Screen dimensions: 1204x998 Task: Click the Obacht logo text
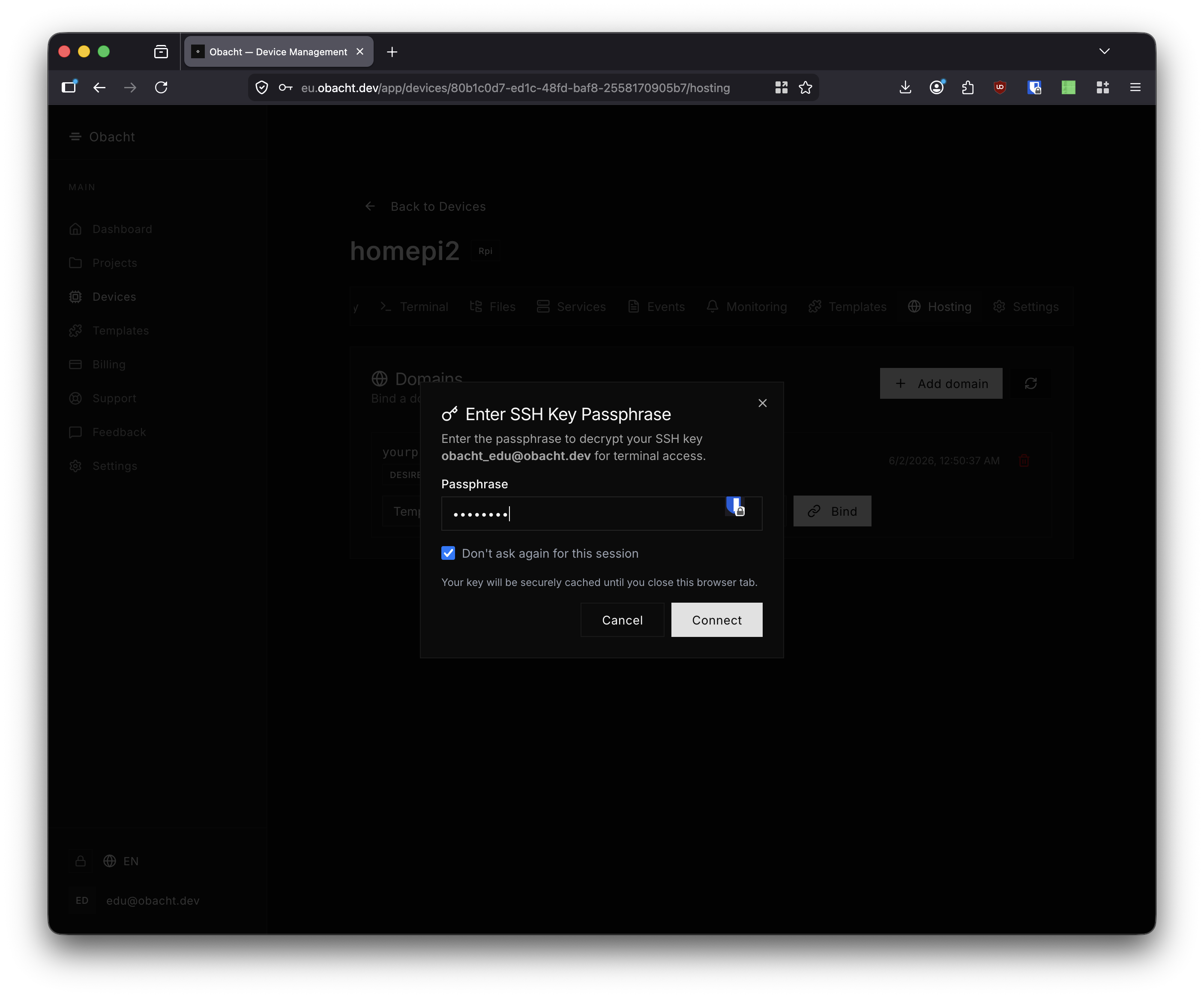click(112, 137)
